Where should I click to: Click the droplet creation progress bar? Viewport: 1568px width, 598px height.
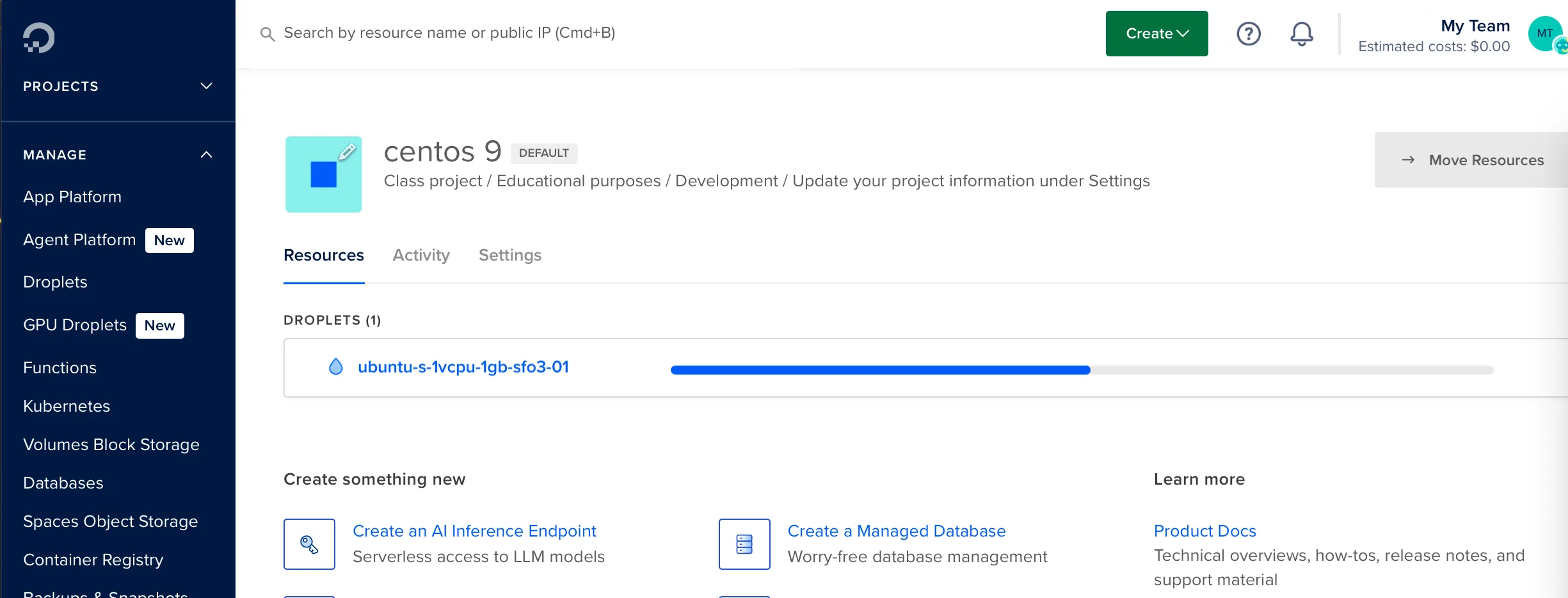point(1082,370)
